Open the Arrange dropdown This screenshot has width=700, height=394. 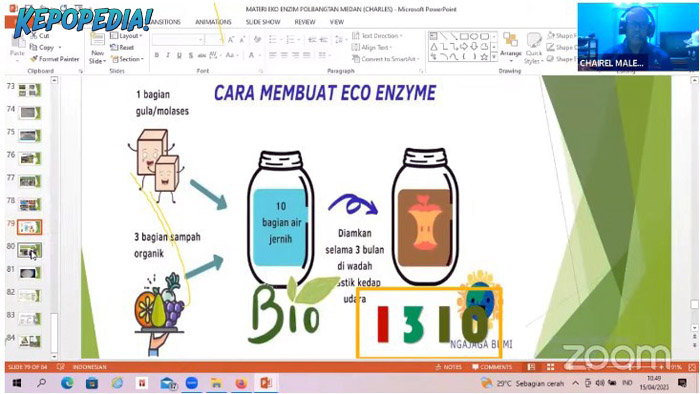point(511,47)
